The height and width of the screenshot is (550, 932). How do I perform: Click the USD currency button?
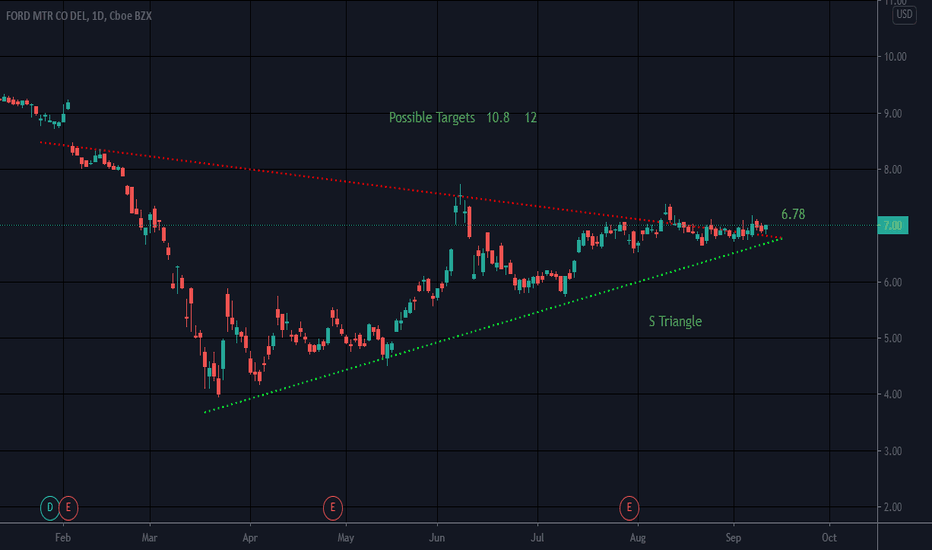[904, 14]
